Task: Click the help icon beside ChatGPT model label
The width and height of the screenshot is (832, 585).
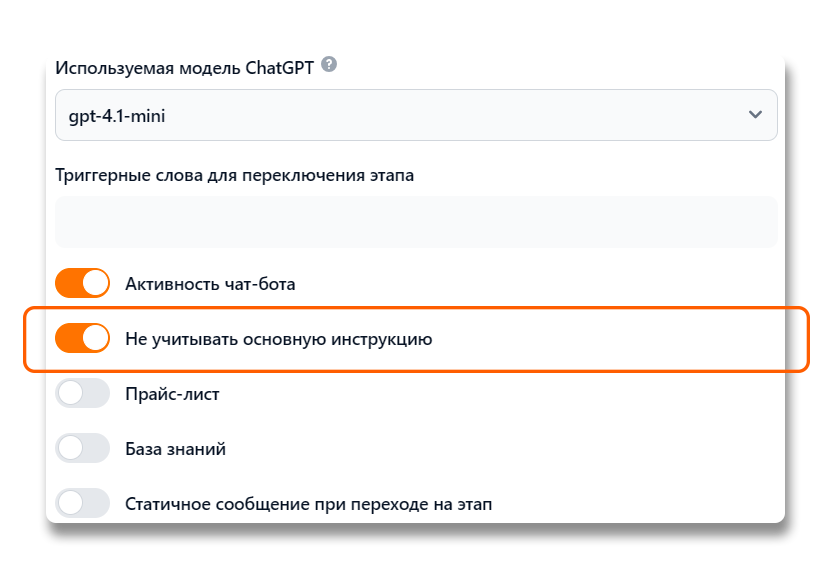Action: pos(329,66)
